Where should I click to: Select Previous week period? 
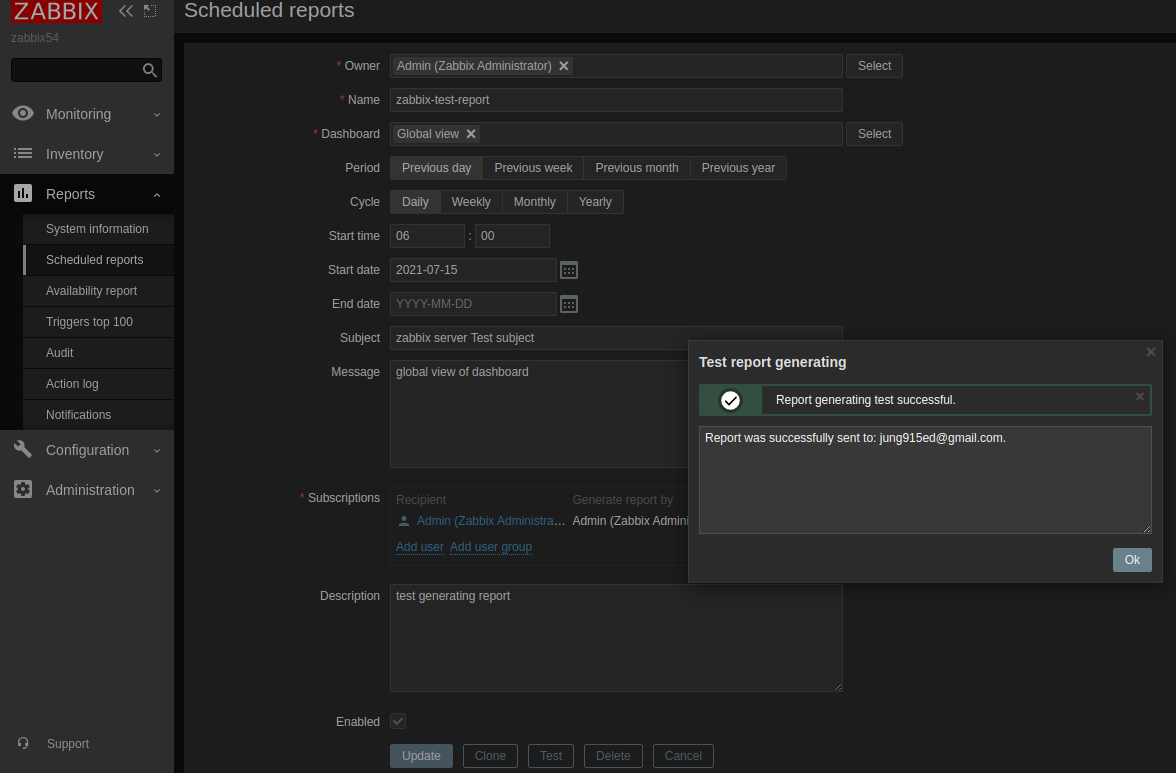click(x=533, y=168)
